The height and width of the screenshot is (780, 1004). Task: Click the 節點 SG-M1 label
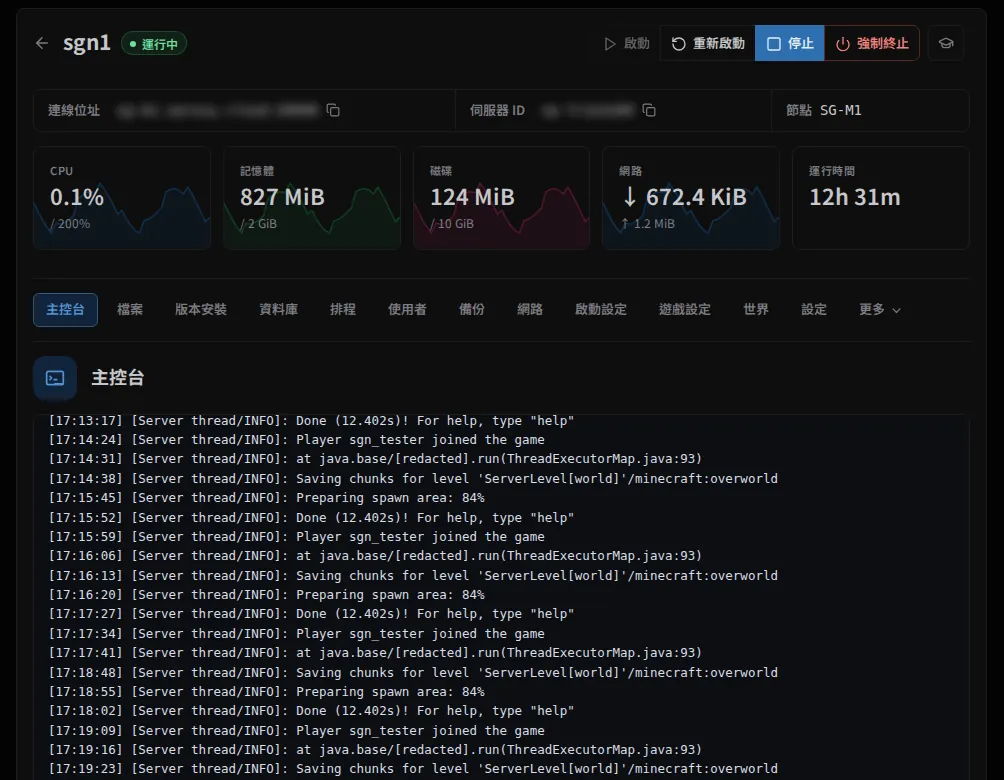point(823,110)
